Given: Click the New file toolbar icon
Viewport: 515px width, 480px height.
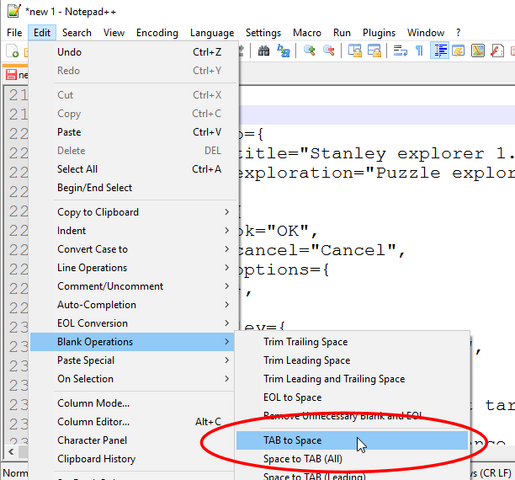Looking at the screenshot, I should click(13, 51).
